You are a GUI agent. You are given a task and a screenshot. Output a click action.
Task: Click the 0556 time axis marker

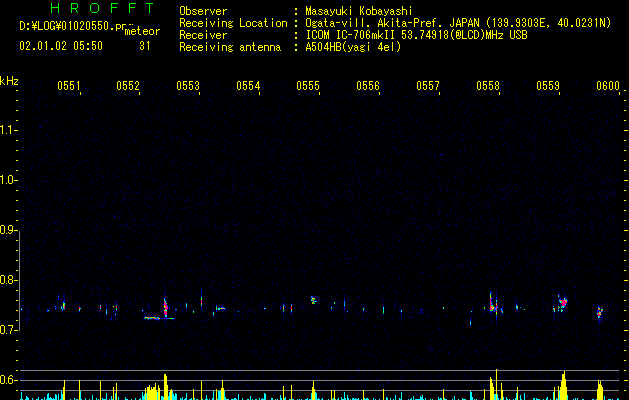click(x=368, y=86)
